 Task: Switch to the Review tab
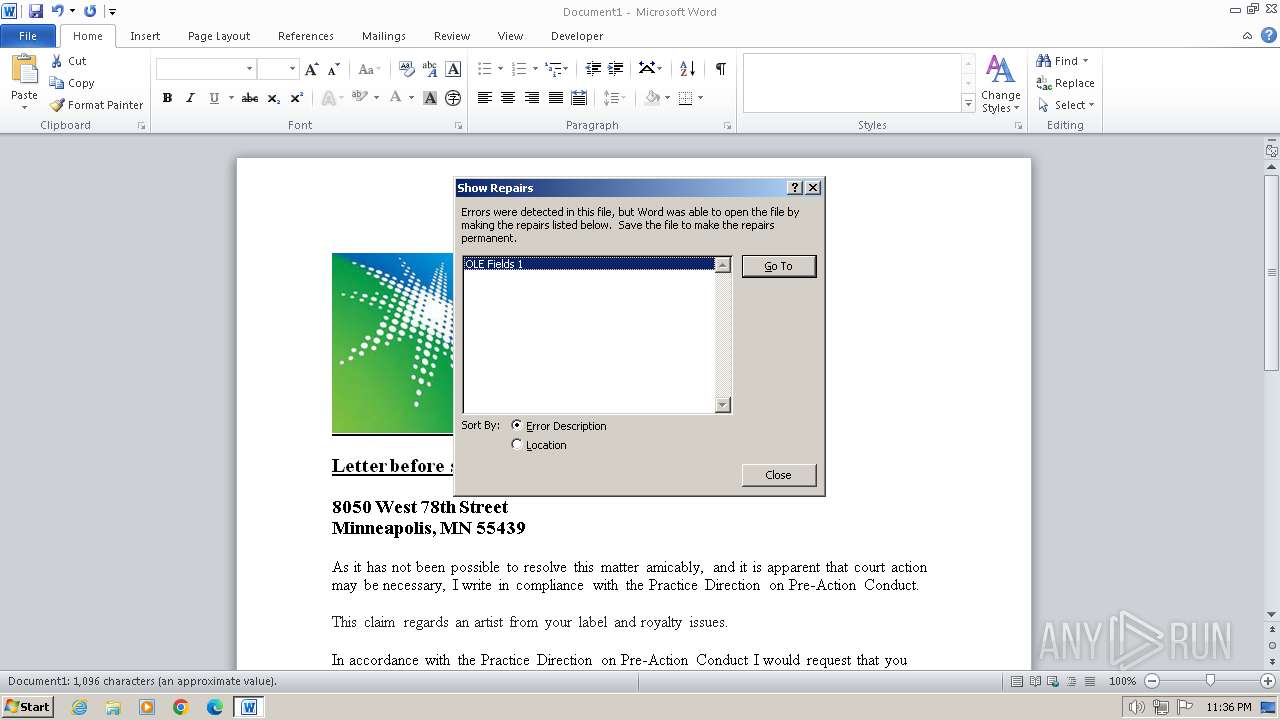(x=452, y=36)
